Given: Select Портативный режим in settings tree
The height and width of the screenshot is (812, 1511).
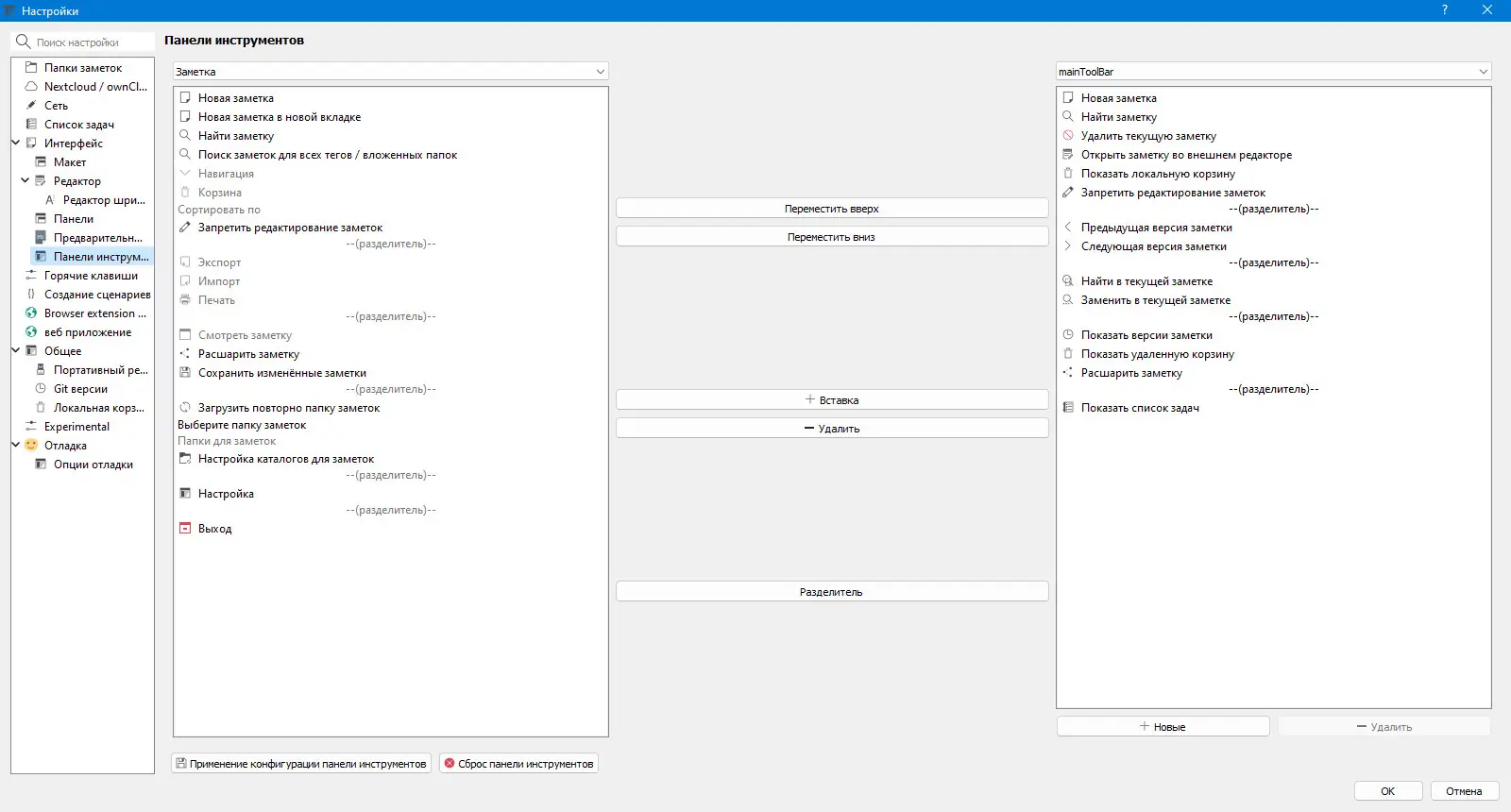Looking at the screenshot, I should click(x=100, y=370).
